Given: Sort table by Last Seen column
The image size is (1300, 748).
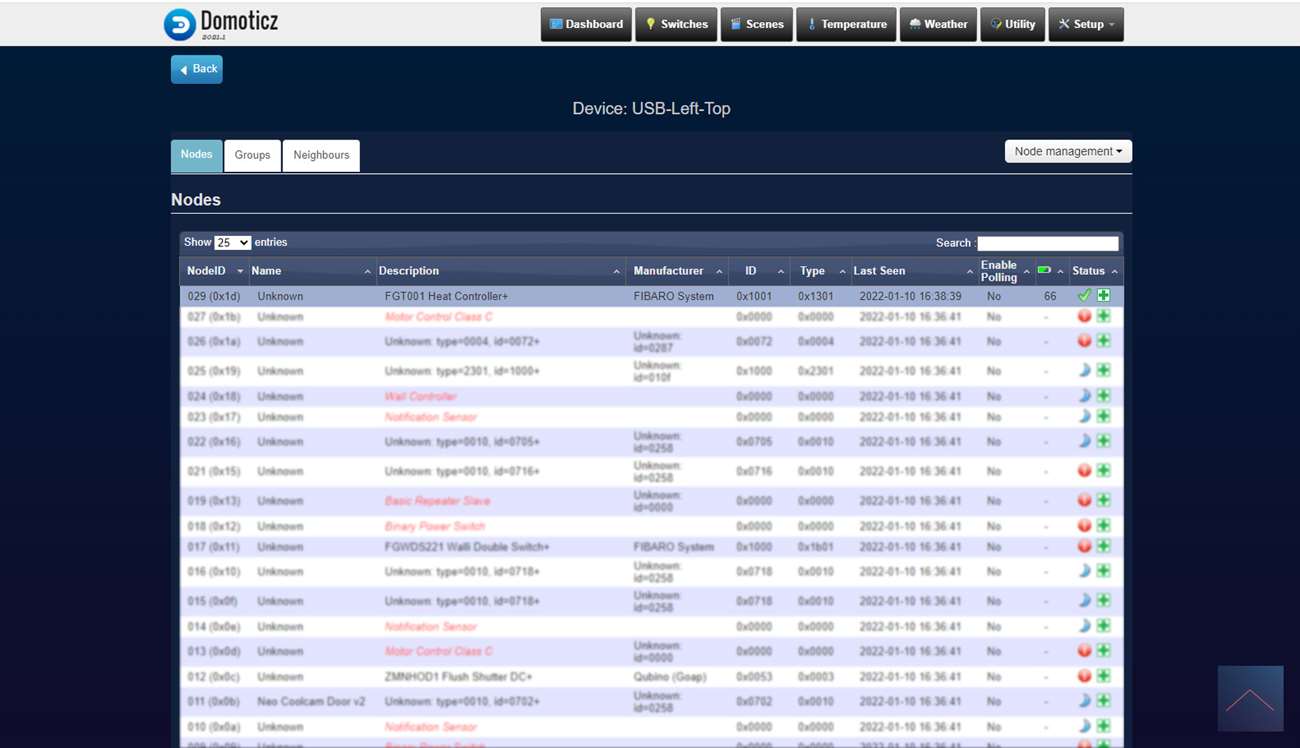Looking at the screenshot, I should coord(910,271).
